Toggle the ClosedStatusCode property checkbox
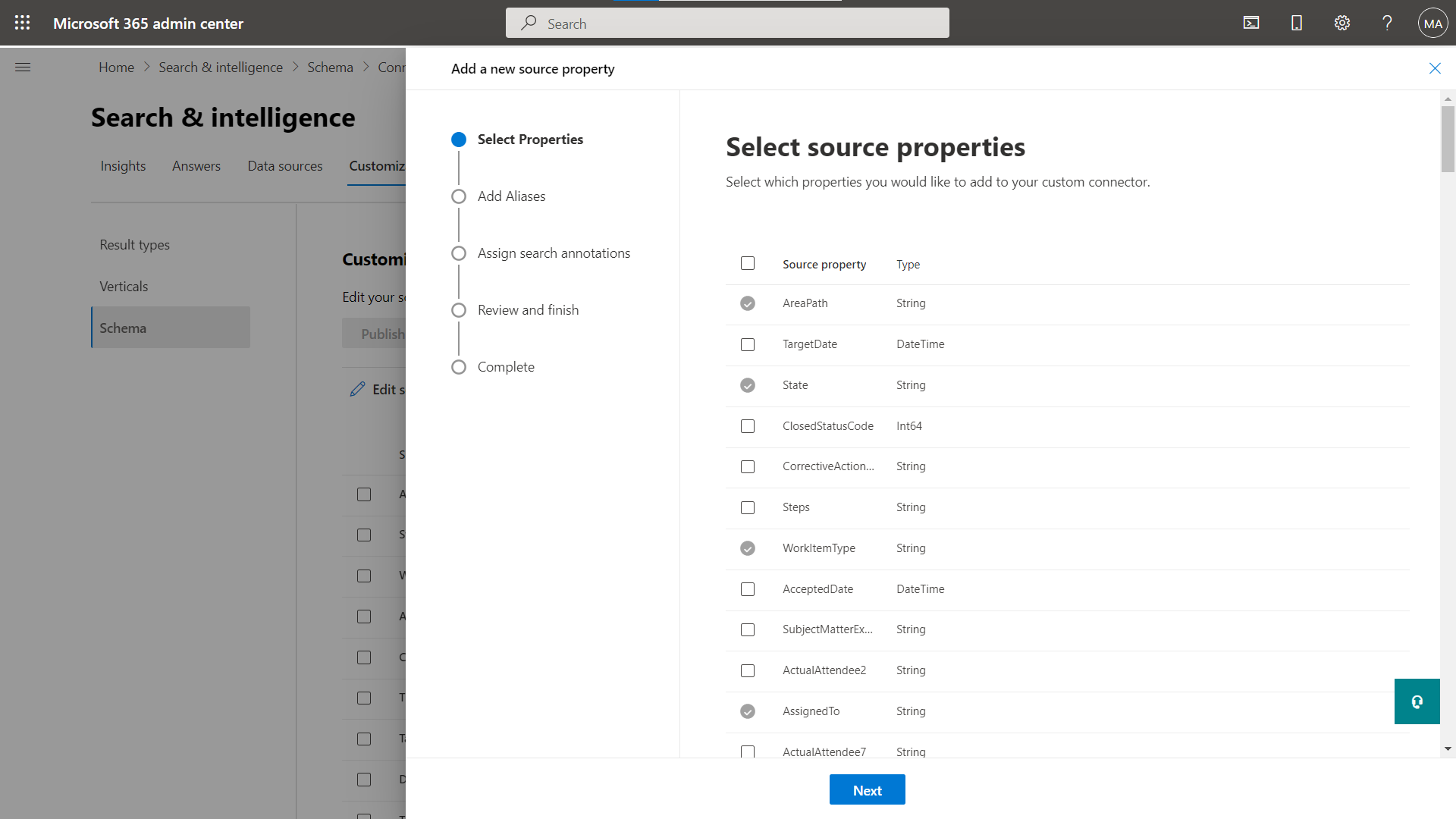The width and height of the screenshot is (1456, 819). pyautogui.click(x=748, y=425)
